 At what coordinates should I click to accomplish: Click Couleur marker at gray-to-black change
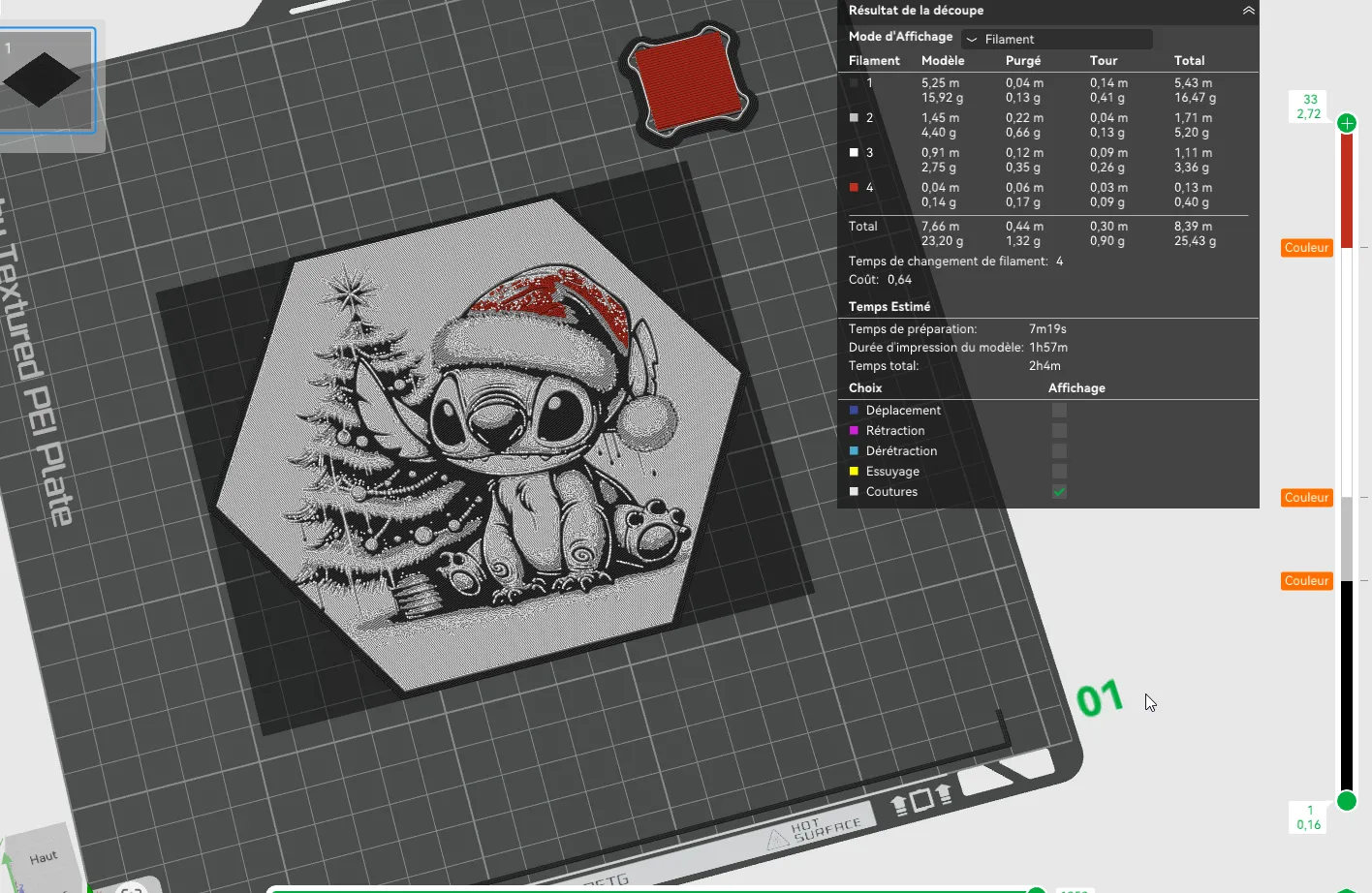[x=1307, y=581]
